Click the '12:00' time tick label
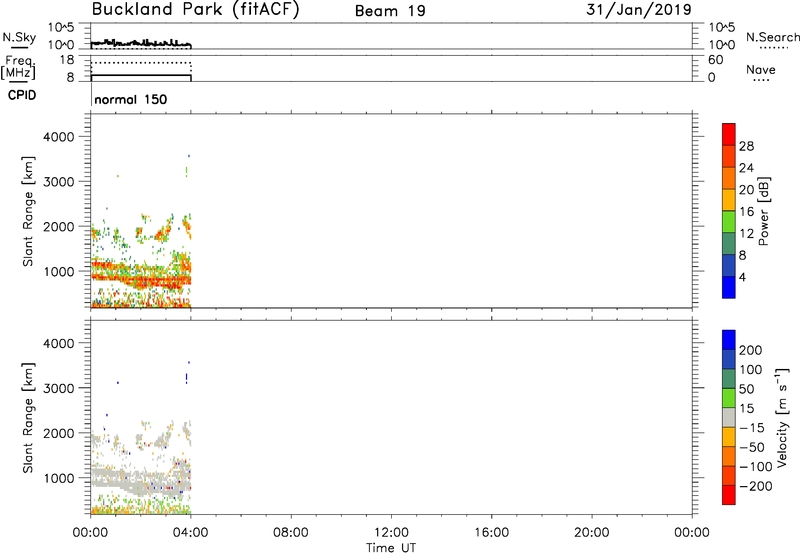This screenshot has height=554, width=800. click(x=391, y=533)
